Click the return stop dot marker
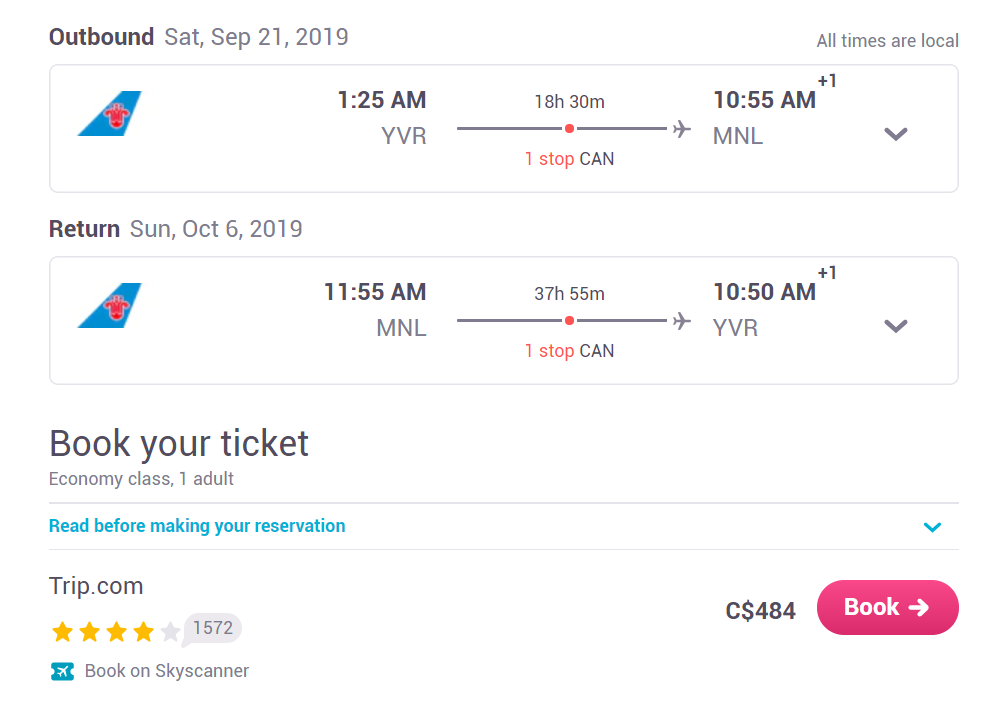 (x=569, y=321)
